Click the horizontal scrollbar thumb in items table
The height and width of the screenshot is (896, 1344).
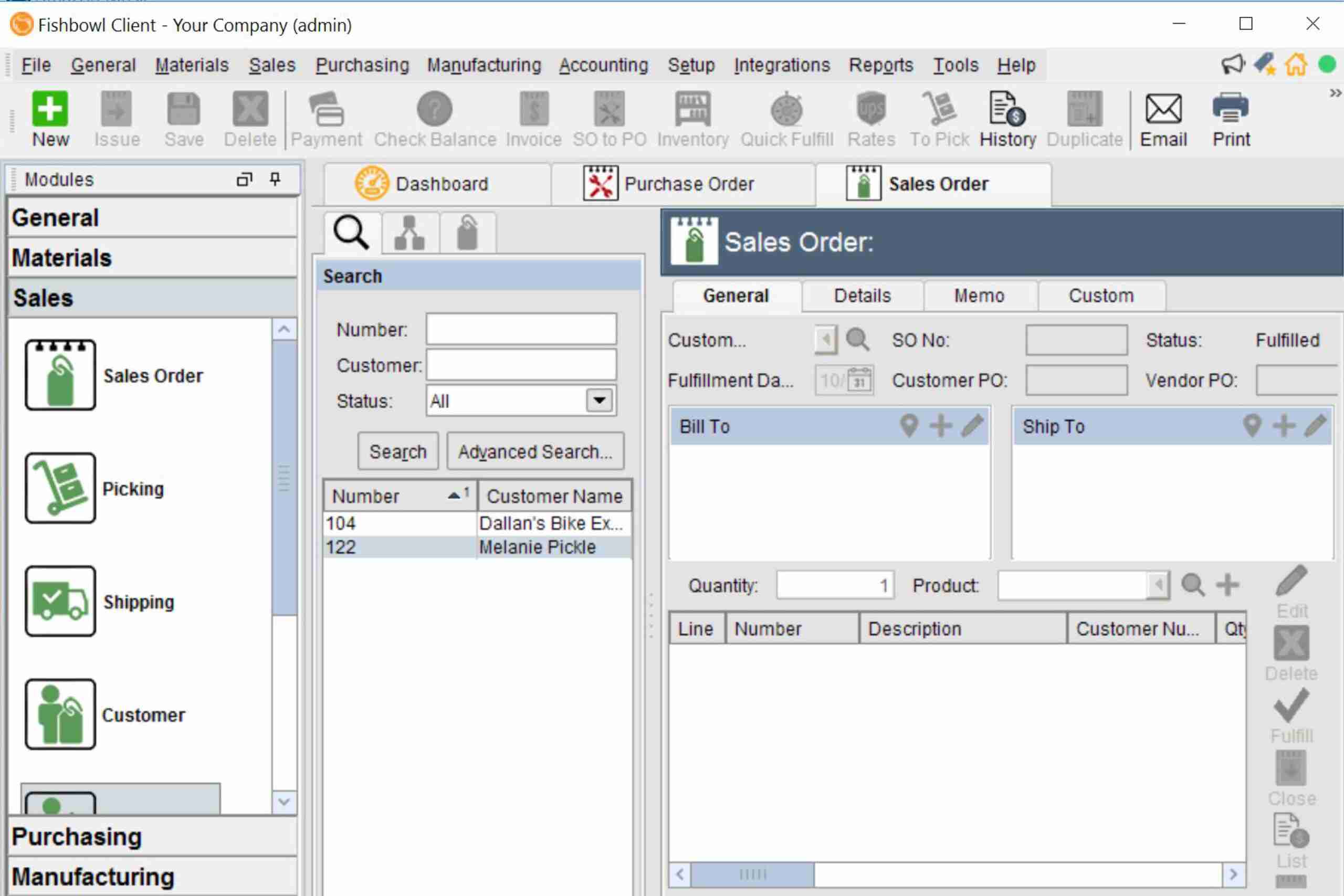coord(752,874)
